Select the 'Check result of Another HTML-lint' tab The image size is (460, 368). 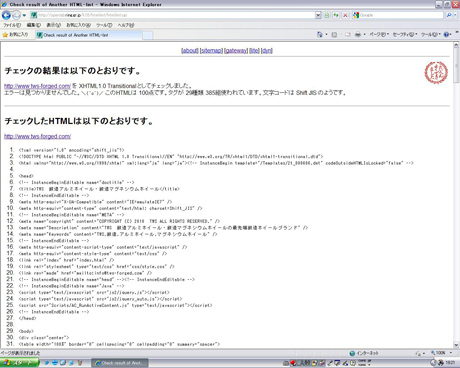88,35
